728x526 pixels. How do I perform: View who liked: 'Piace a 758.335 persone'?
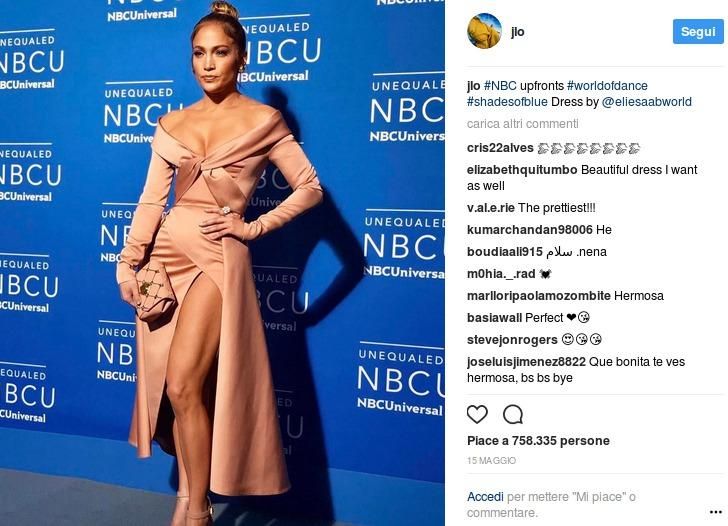[538, 441]
